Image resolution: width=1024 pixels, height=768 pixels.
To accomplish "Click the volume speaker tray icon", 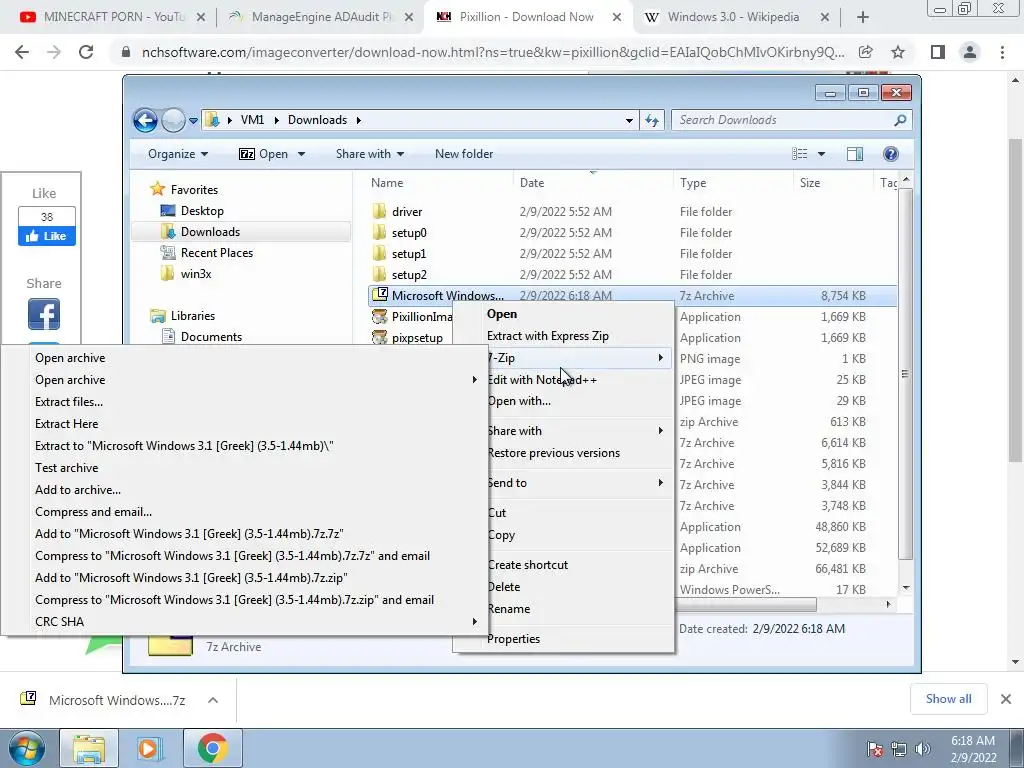I will 923,749.
